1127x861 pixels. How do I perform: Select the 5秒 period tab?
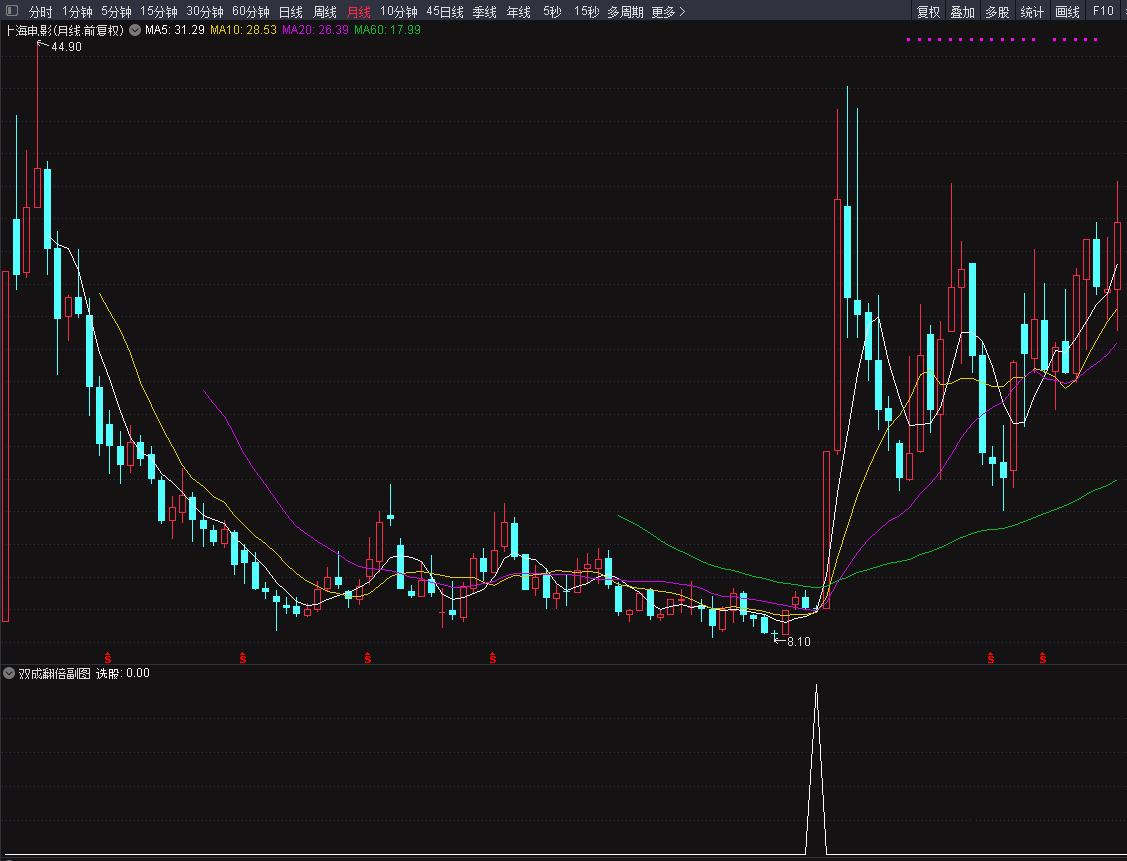point(552,11)
